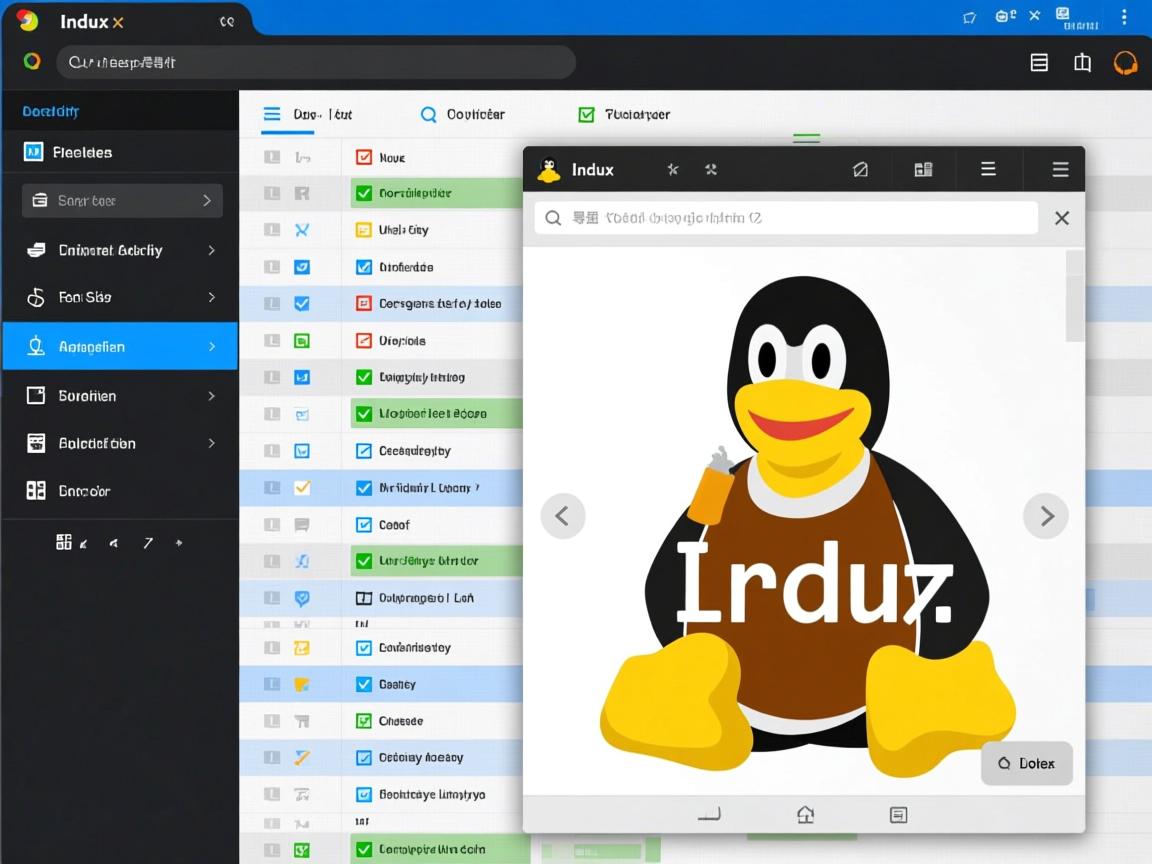Expand the bottom sidebar section with the chevron
The height and width of the screenshot is (864, 1152).
pos(211,443)
